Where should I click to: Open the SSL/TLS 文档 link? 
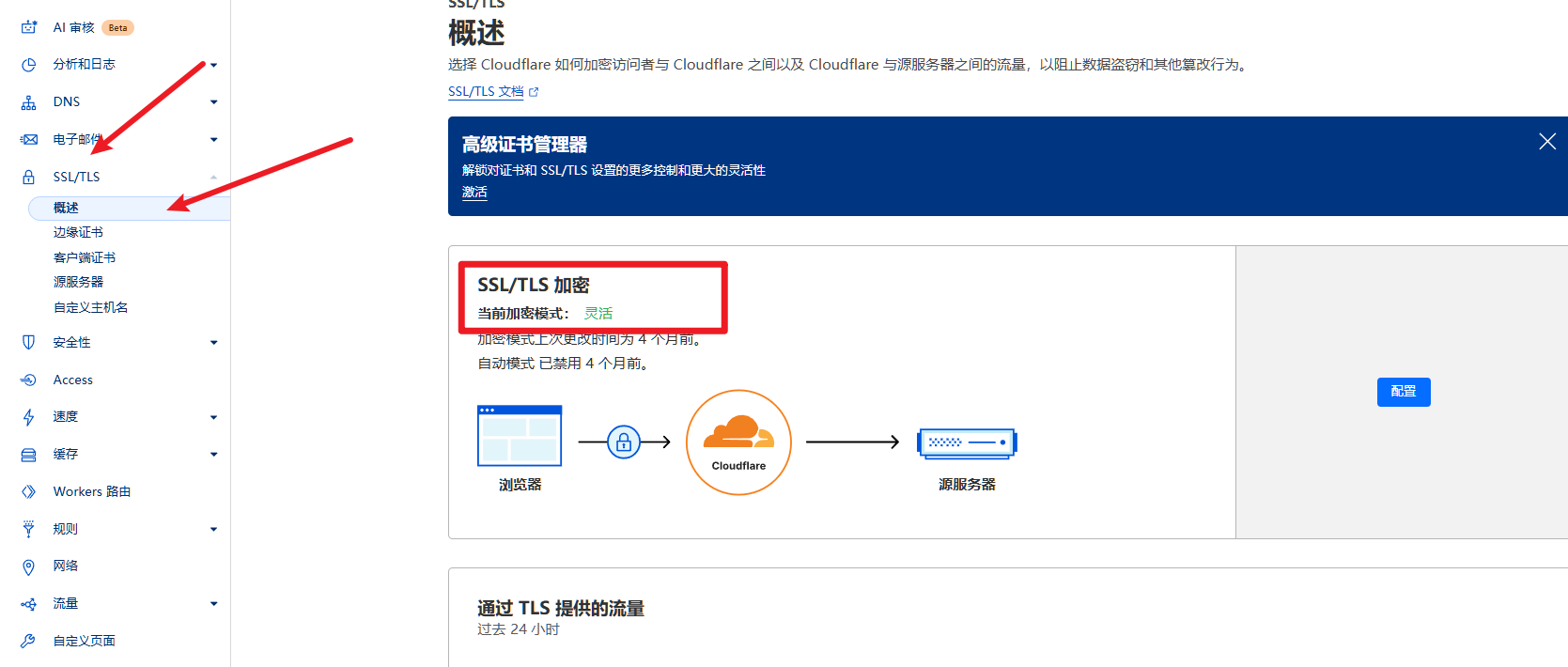pyautogui.click(x=486, y=92)
